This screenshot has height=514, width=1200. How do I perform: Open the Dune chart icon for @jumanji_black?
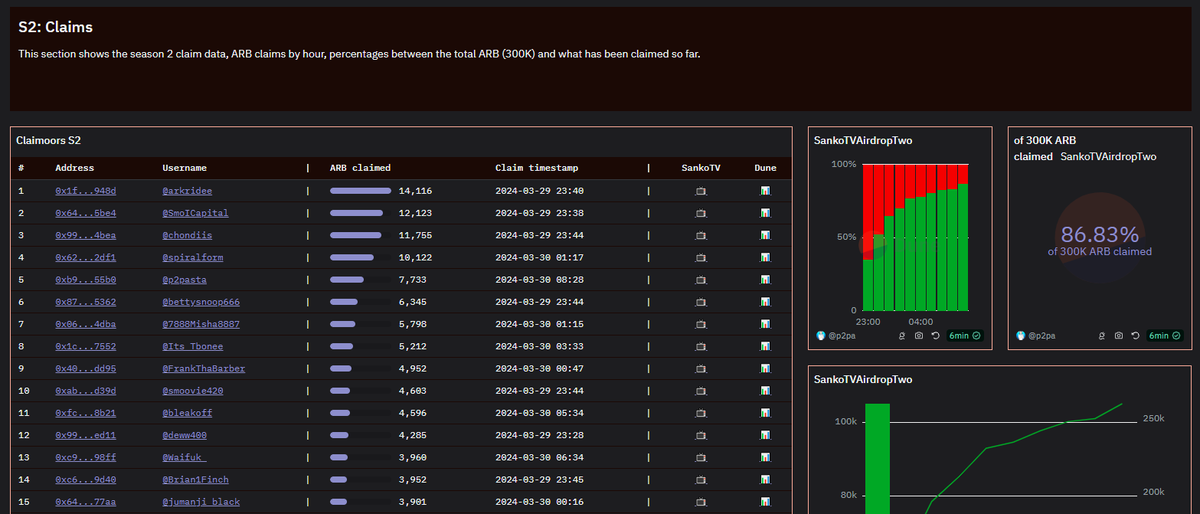click(x=765, y=501)
